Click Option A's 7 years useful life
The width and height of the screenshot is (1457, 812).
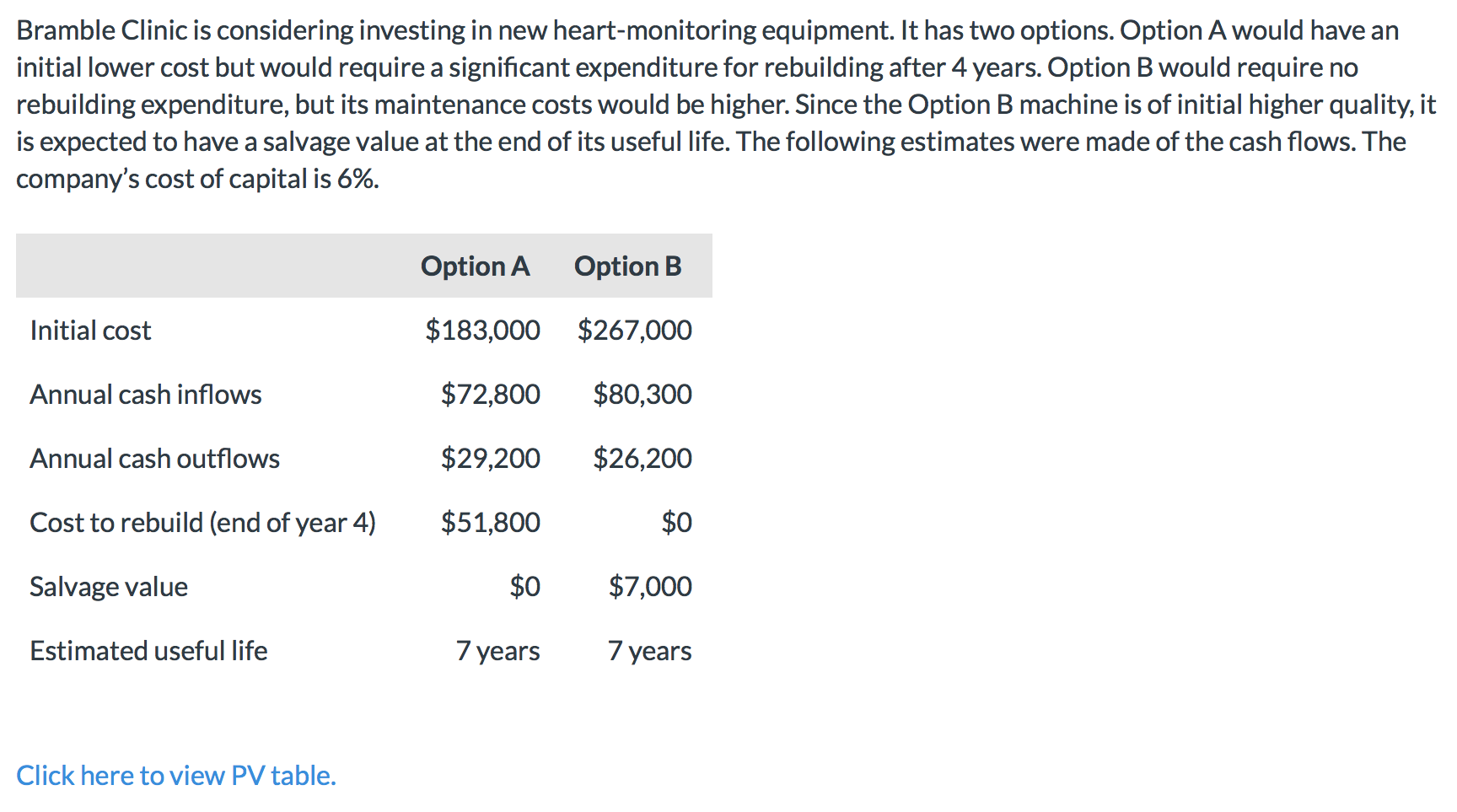click(497, 651)
